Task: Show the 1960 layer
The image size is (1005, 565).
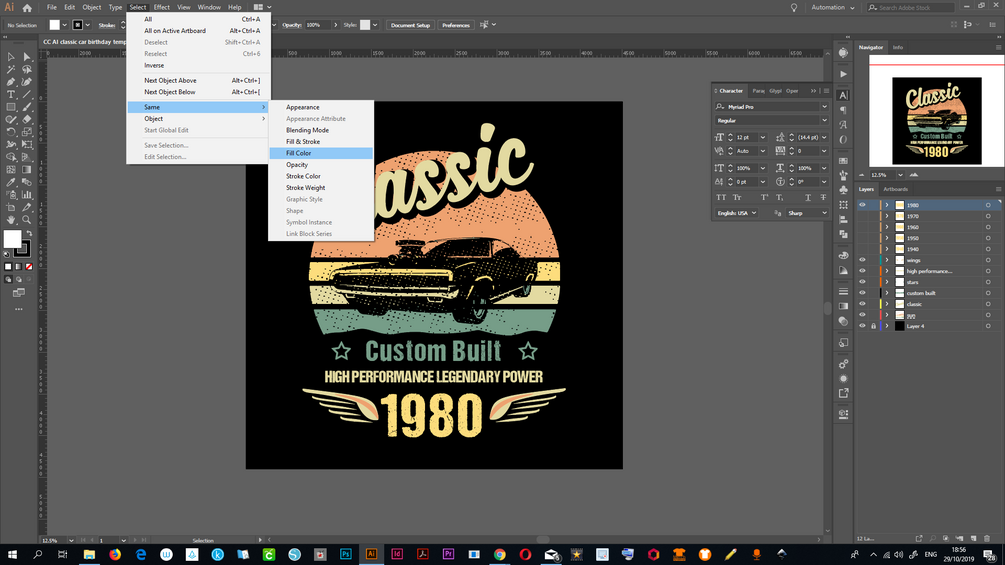Action: pyautogui.click(x=862, y=227)
